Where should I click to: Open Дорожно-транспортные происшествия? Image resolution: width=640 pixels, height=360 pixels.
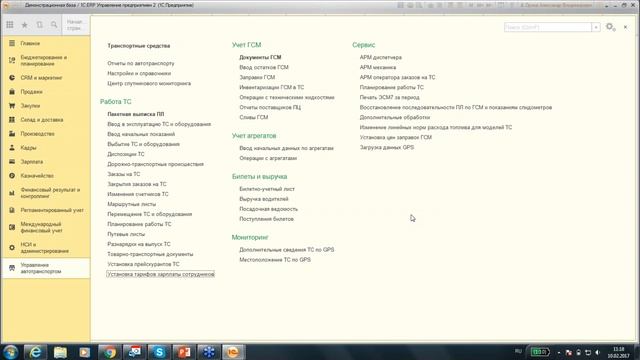pos(156,164)
